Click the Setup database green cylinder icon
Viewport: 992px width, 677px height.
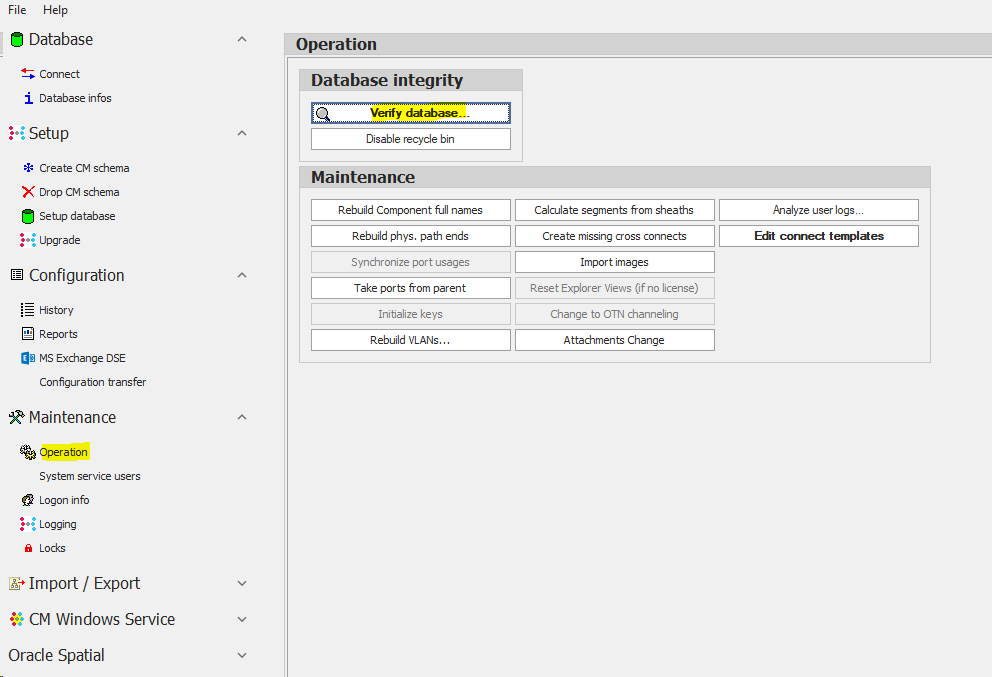pyautogui.click(x=28, y=216)
